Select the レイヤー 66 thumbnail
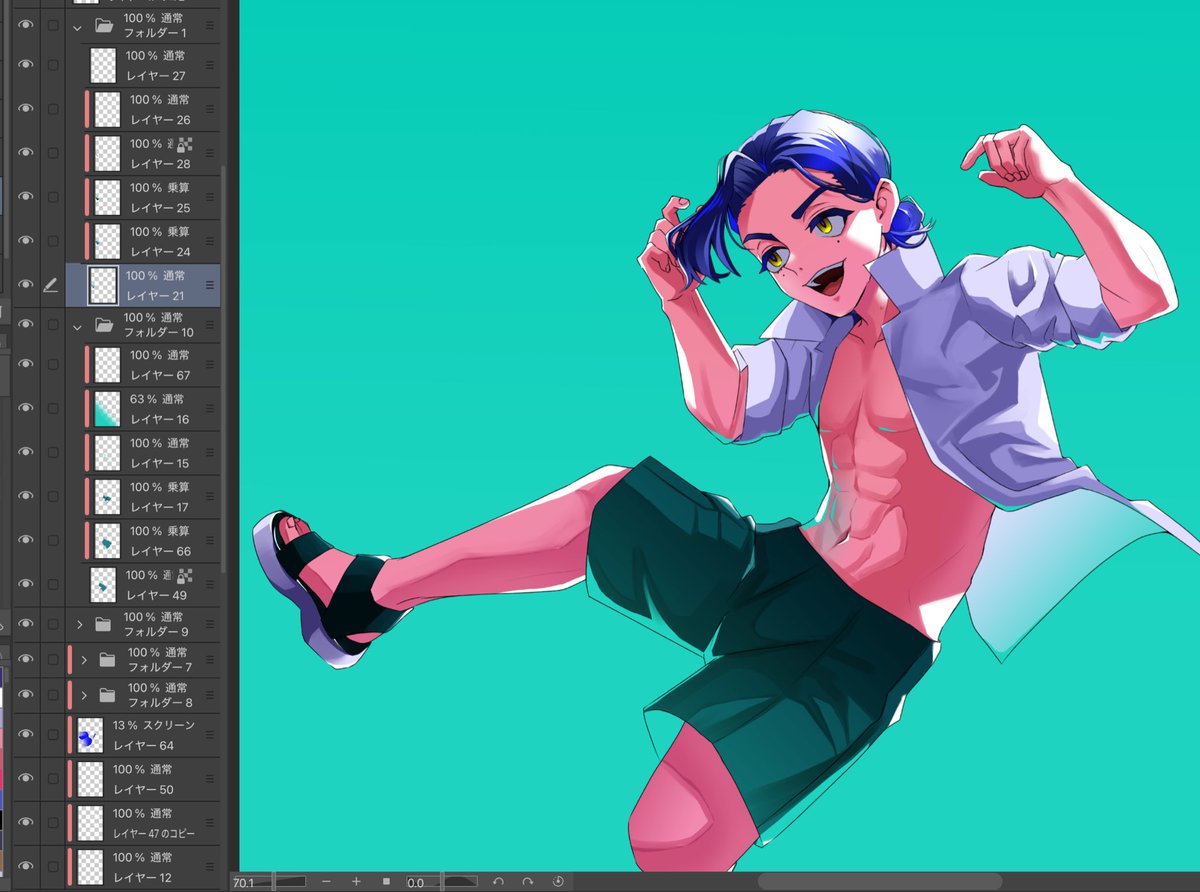The height and width of the screenshot is (892, 1200). (x=107, y=541)
